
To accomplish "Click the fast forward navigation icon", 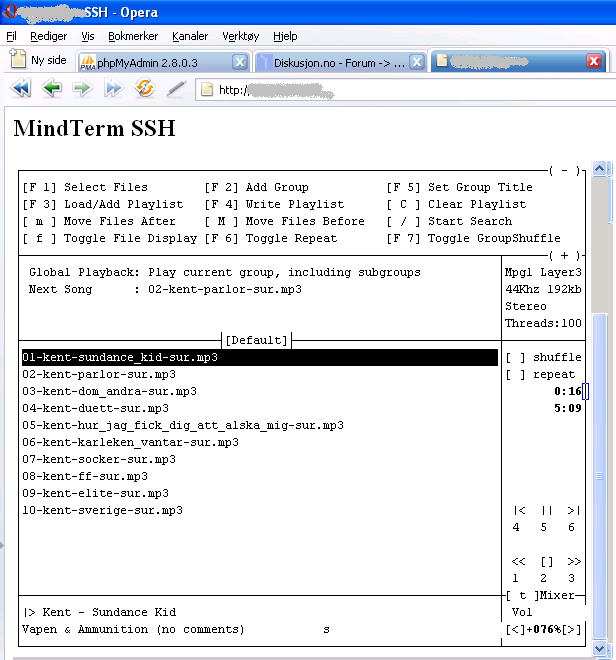I will point(114,89).
